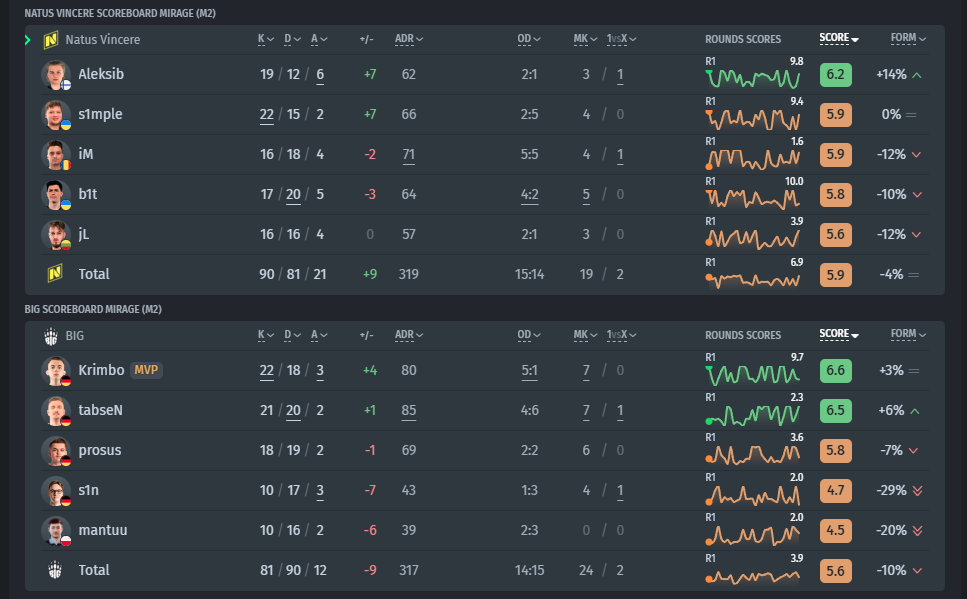
Task: Sort BIG table by K column
Action: (265, 335)
